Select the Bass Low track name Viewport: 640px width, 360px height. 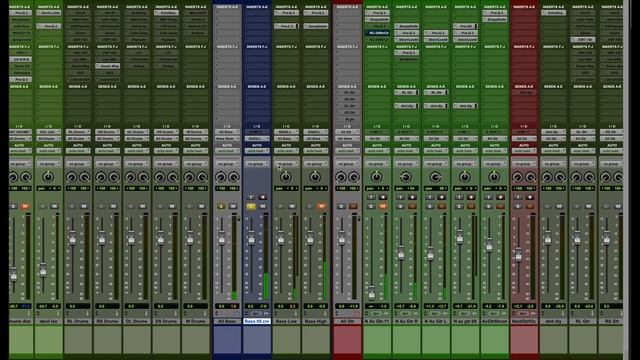[286, 321]
